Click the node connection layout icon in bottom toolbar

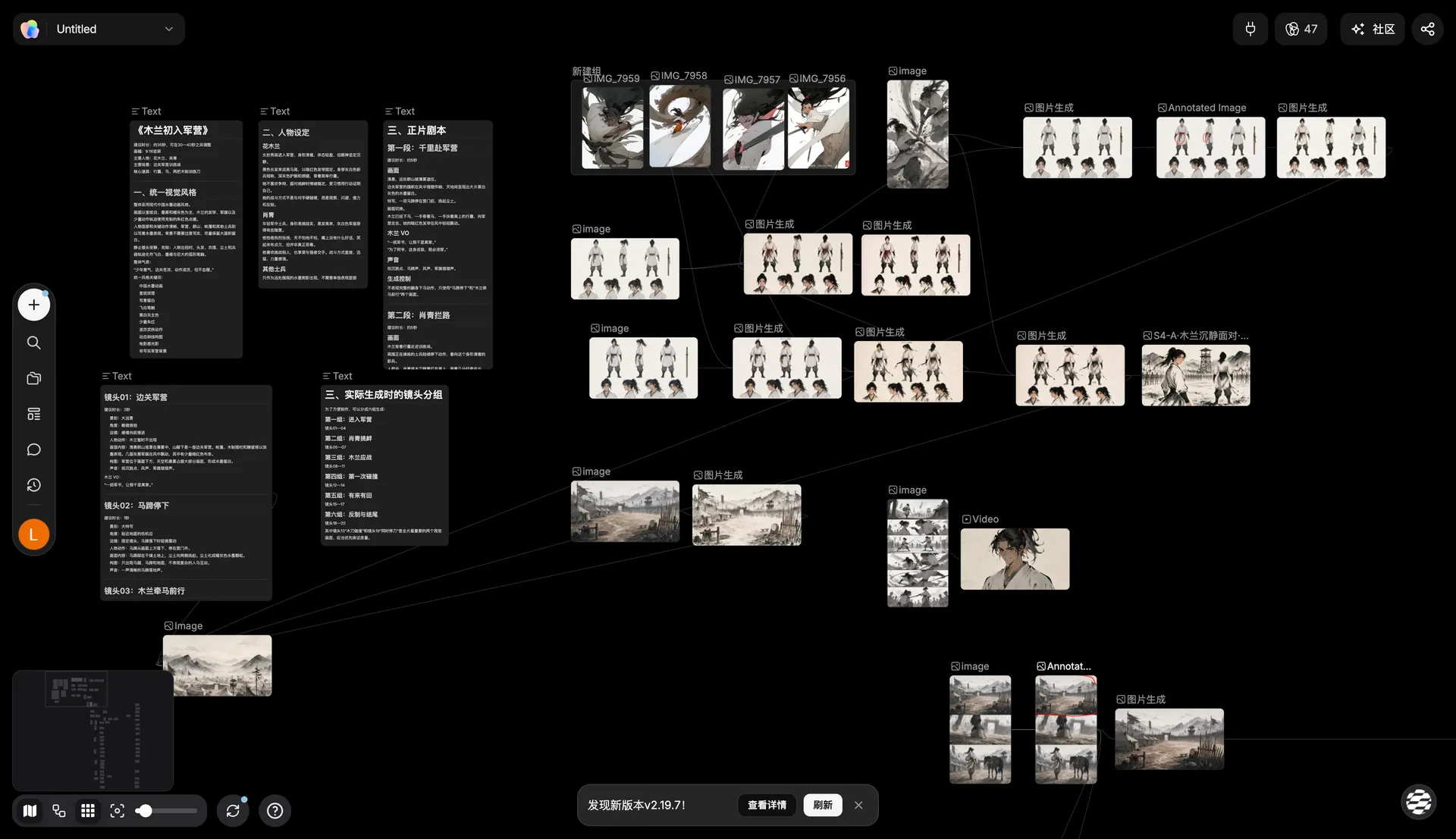pyautogui.click(x=59, y=811)
